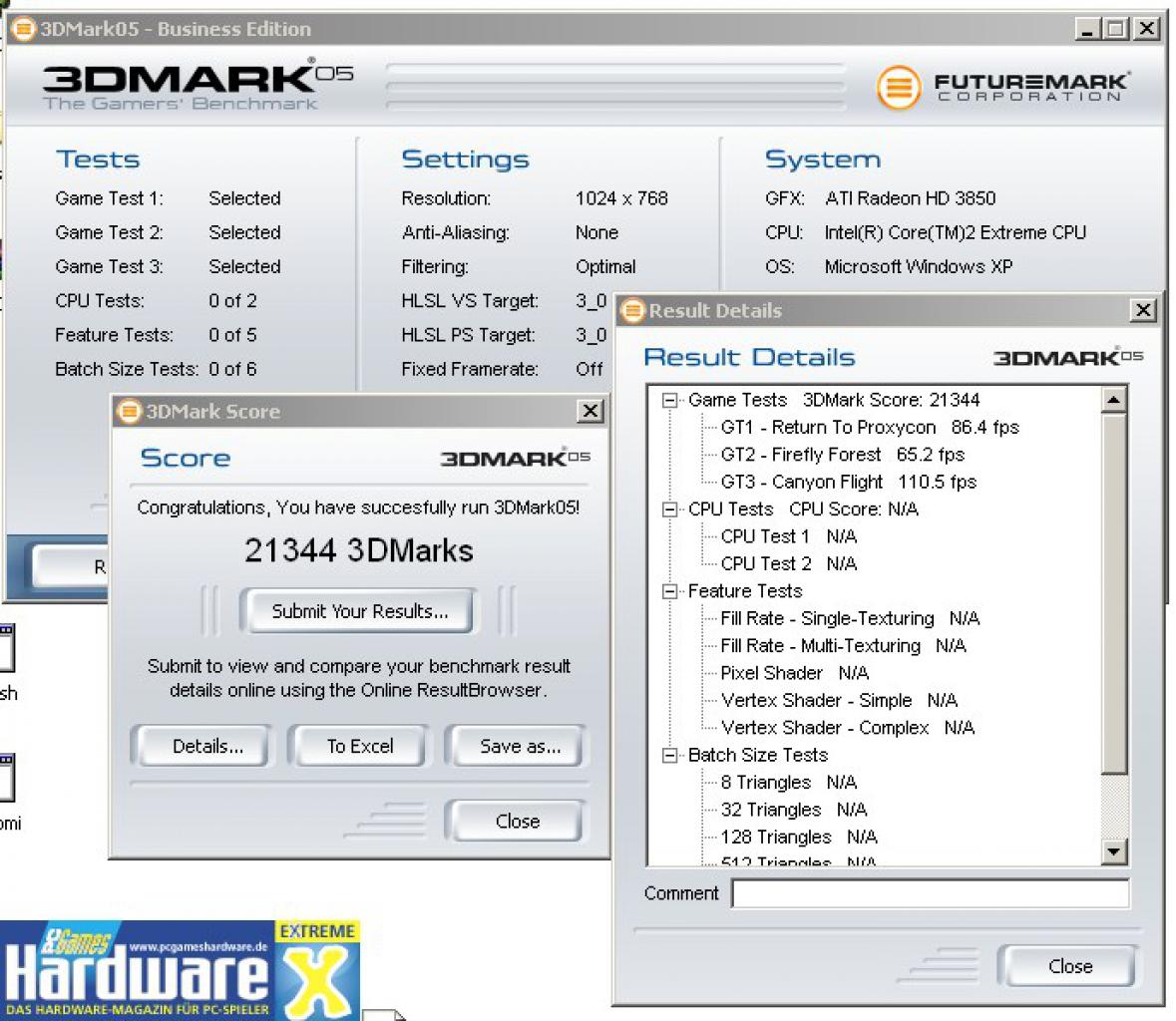Click the Intel Core 2 Extreme CPU text
1176x1021 pixels.
[x=956, y=233]
